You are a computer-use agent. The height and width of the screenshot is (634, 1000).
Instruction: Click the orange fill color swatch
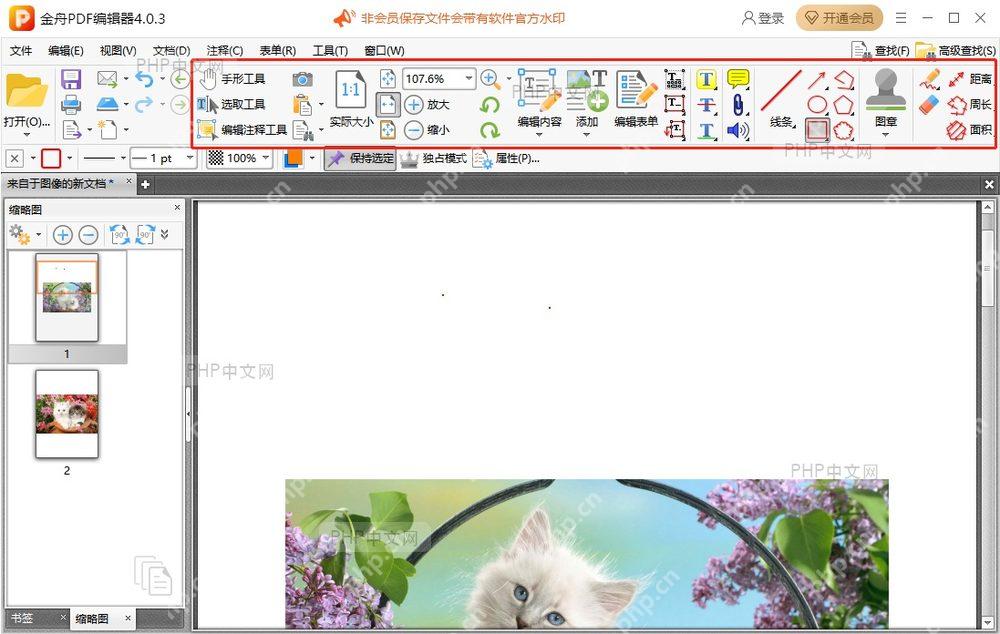click(293, 158)
